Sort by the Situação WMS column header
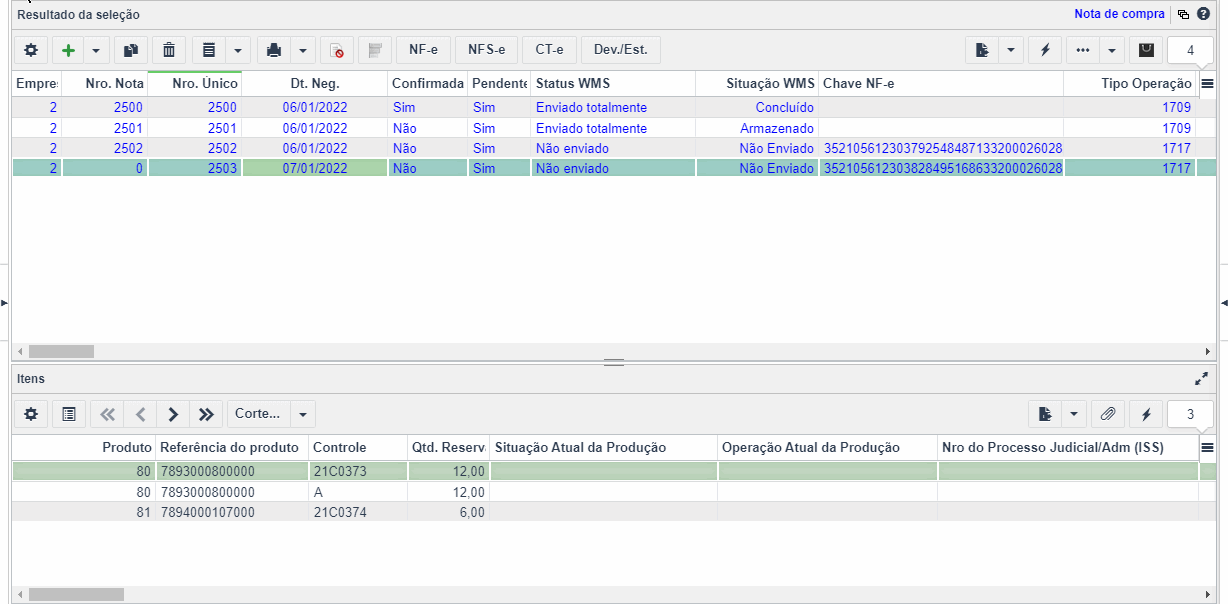This screenshot has height=604, width=1228. click(757, 84)
